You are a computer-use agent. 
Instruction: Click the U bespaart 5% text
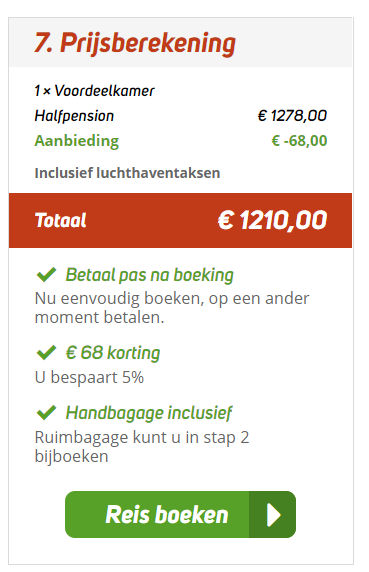[x=89, y=377]
